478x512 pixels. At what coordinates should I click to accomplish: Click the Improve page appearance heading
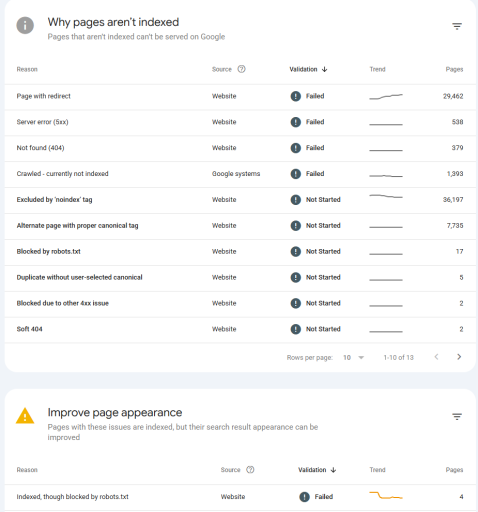[115, 413]
